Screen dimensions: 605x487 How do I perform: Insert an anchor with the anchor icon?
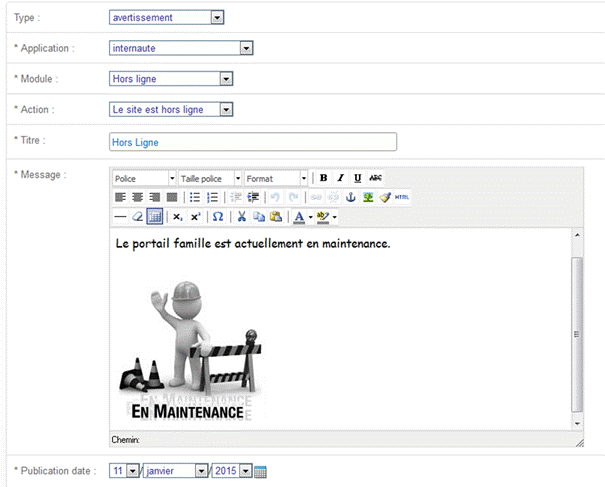click(350, 197)
